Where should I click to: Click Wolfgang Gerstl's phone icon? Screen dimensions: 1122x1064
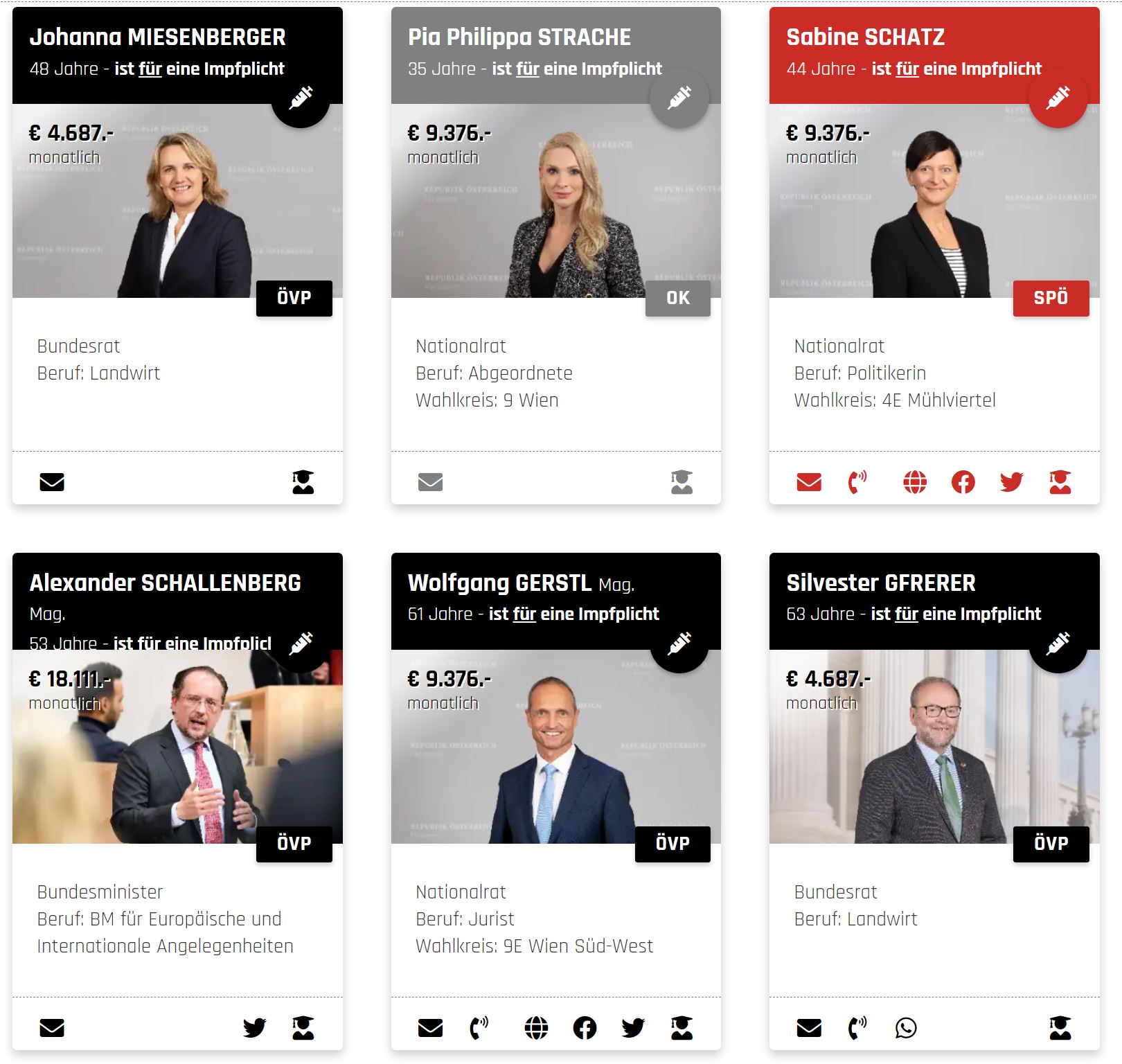[479, 1027]
